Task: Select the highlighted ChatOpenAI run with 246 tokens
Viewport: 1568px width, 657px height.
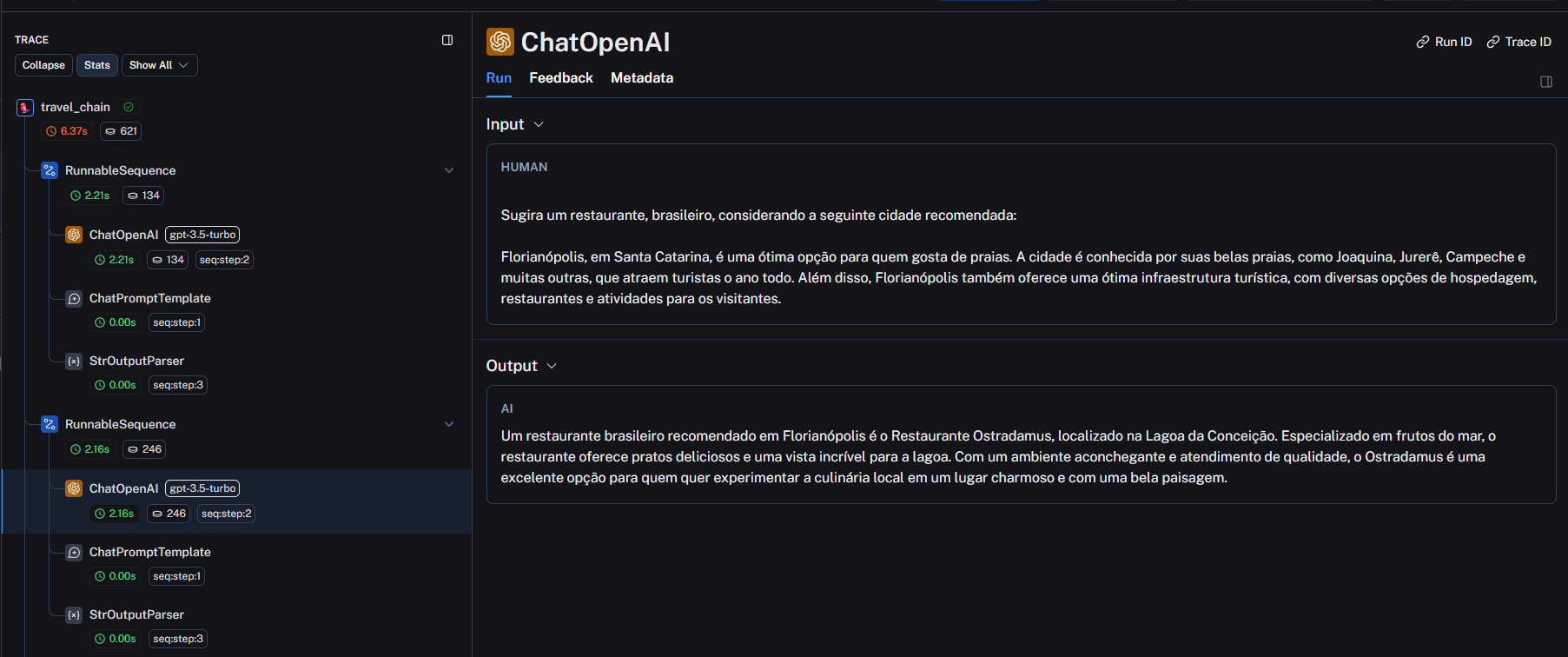Action: click(x=236, y=501)
